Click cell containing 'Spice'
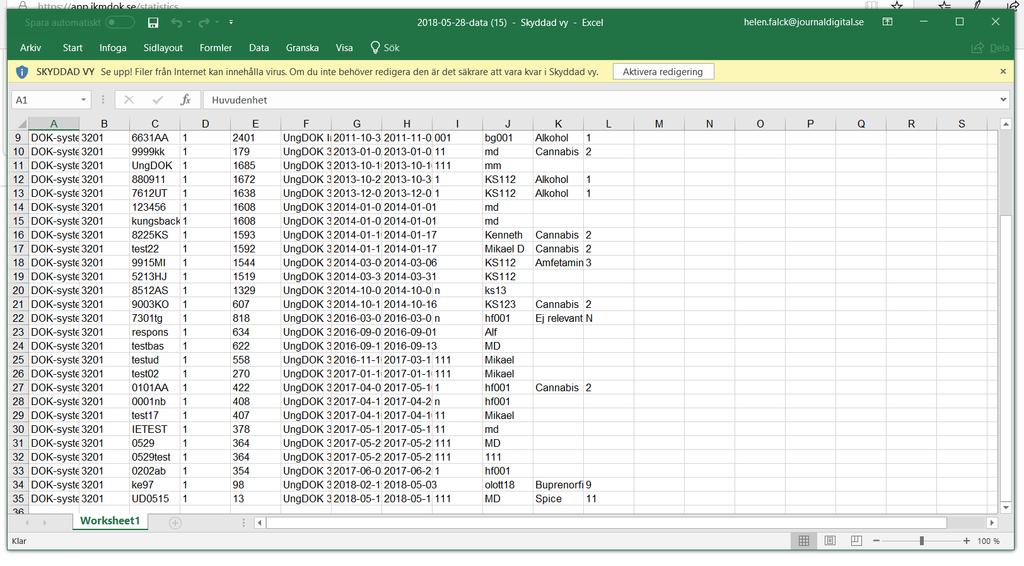1024x566 pixels. click(558, 498)
